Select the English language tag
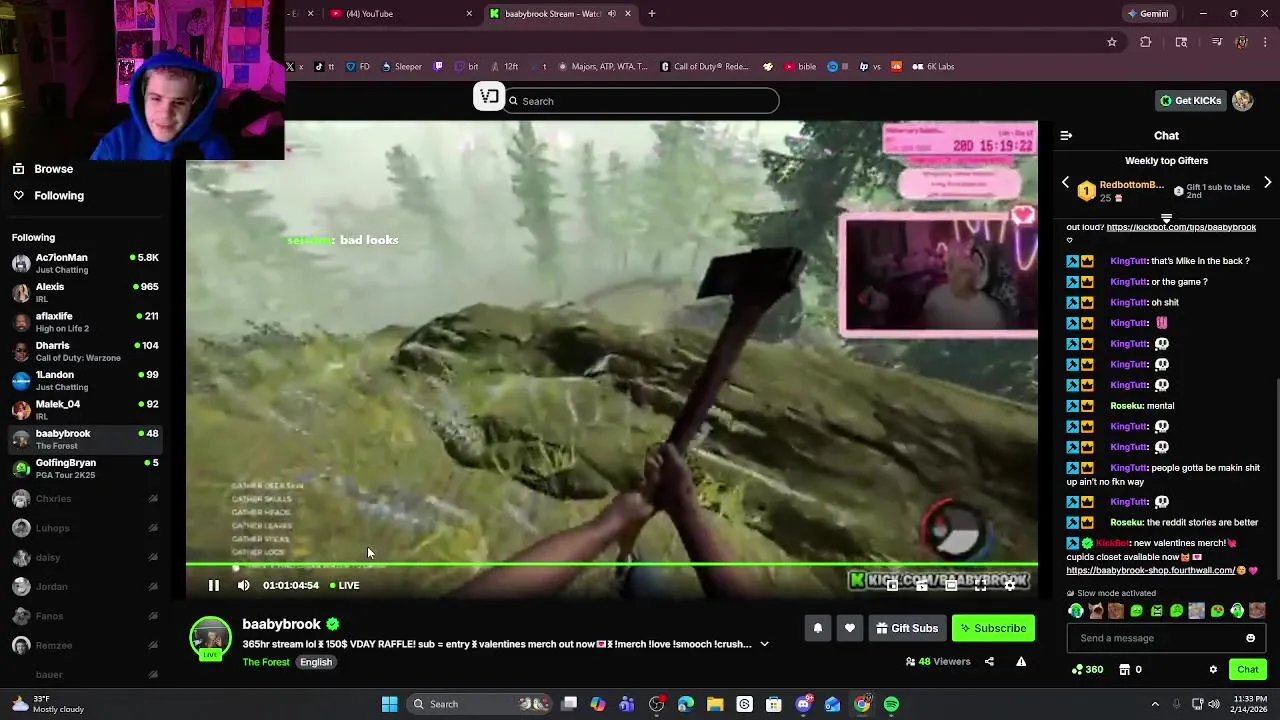 tap(316, 662)
